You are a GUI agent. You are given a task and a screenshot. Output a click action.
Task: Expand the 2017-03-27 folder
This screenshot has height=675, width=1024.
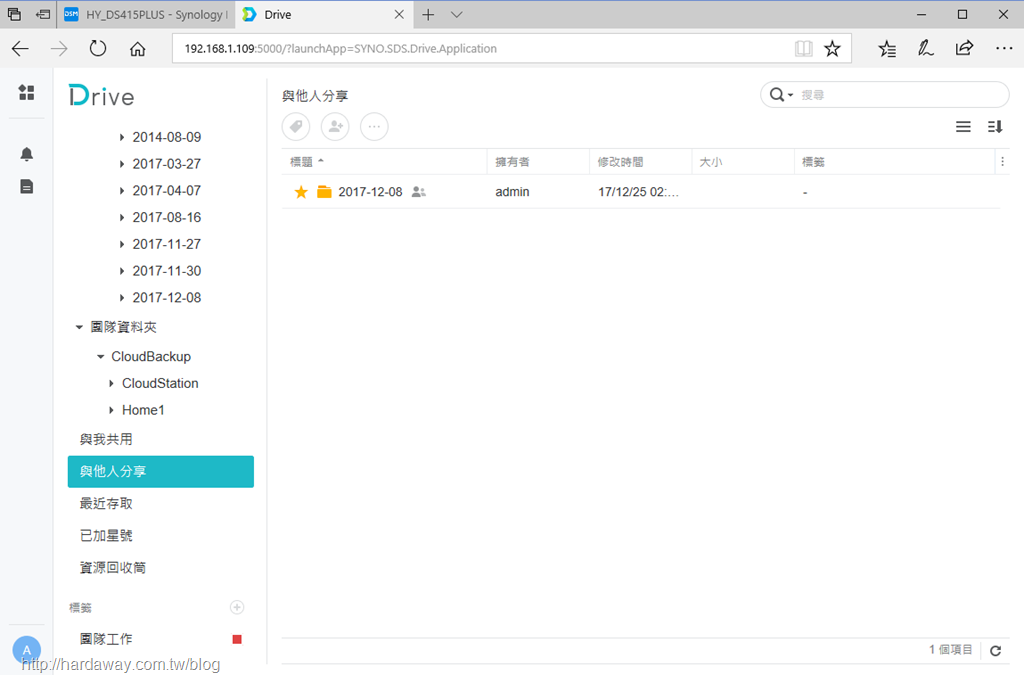(x=121, y=164)
